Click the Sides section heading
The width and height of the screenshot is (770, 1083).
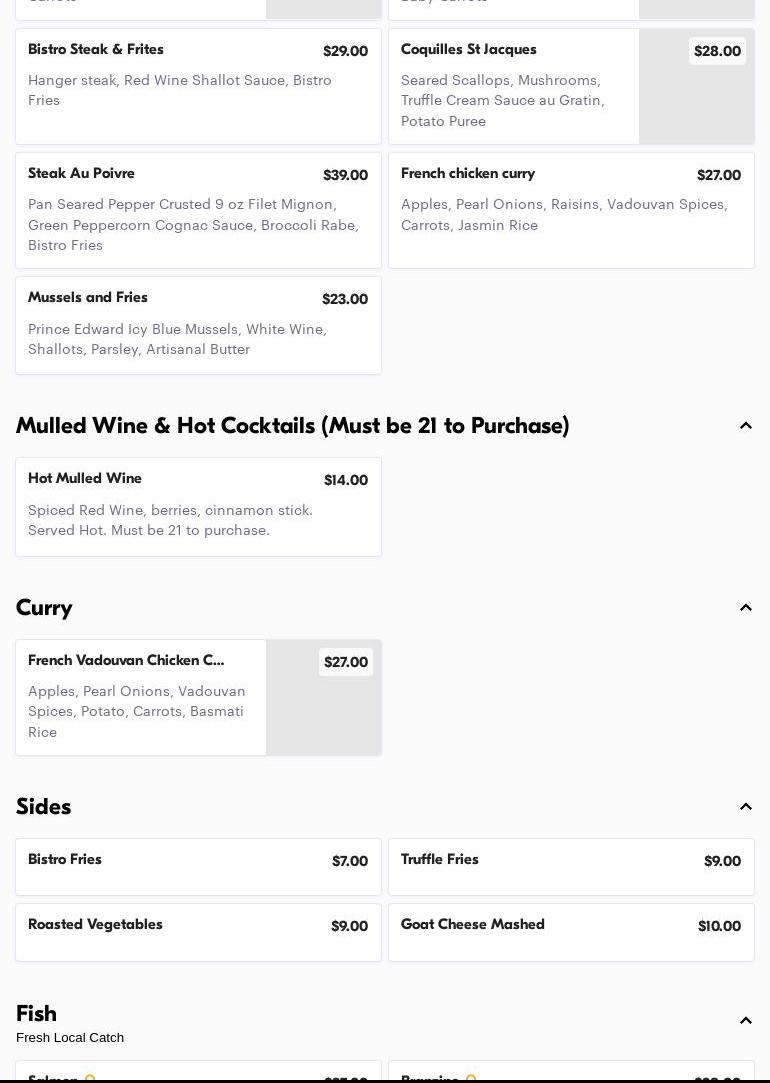tap(44, 807)
